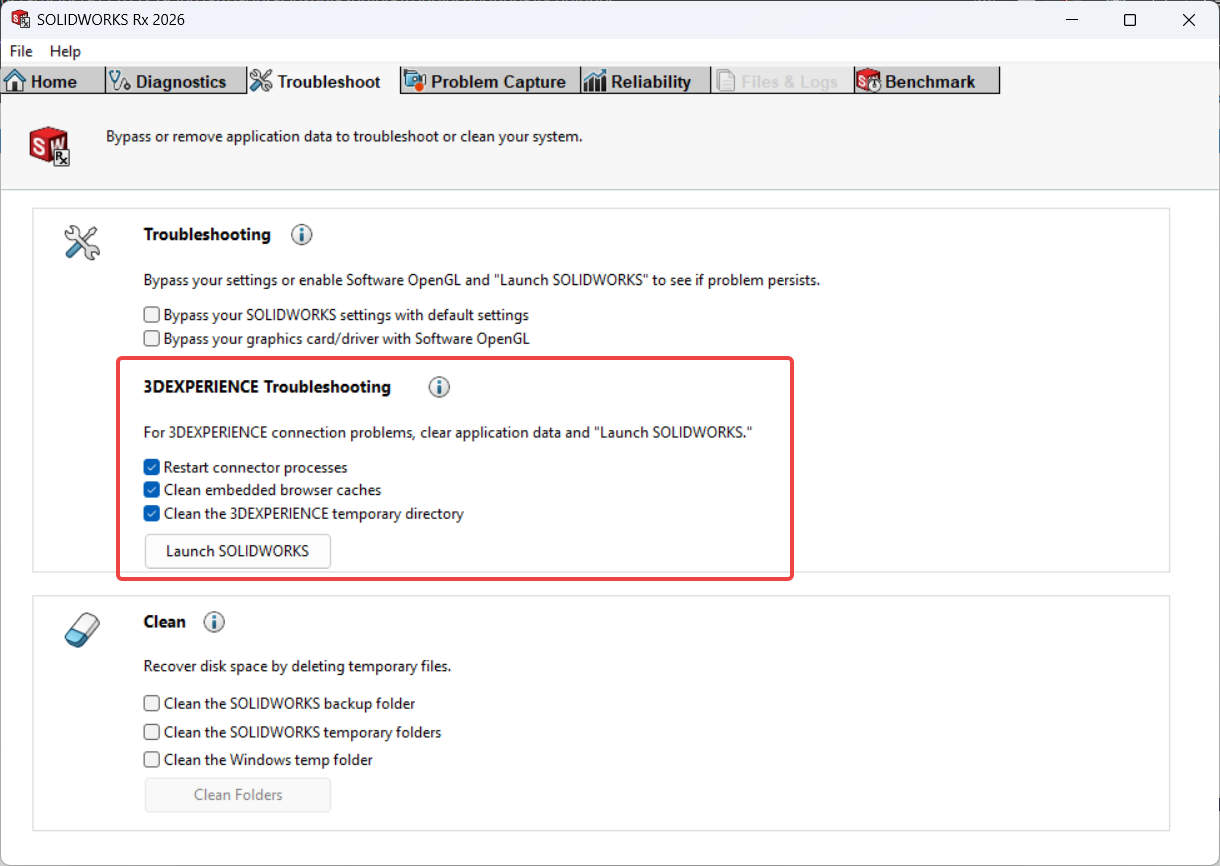Enable Bypass graphics card/driver with Software OpenGL
The height and width of the screenshot is (866, 1220).
(x=337, y=339)
